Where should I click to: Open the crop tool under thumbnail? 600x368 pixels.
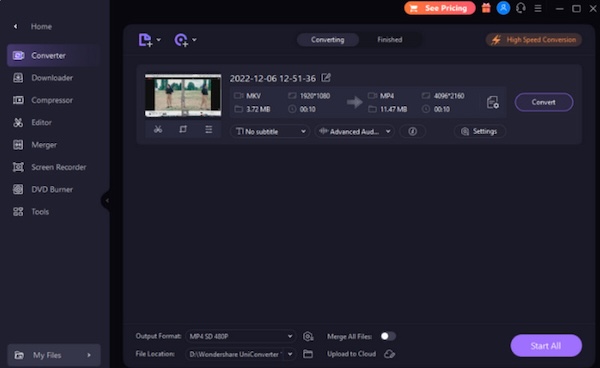pyautogui.click(x=183, y=129)
